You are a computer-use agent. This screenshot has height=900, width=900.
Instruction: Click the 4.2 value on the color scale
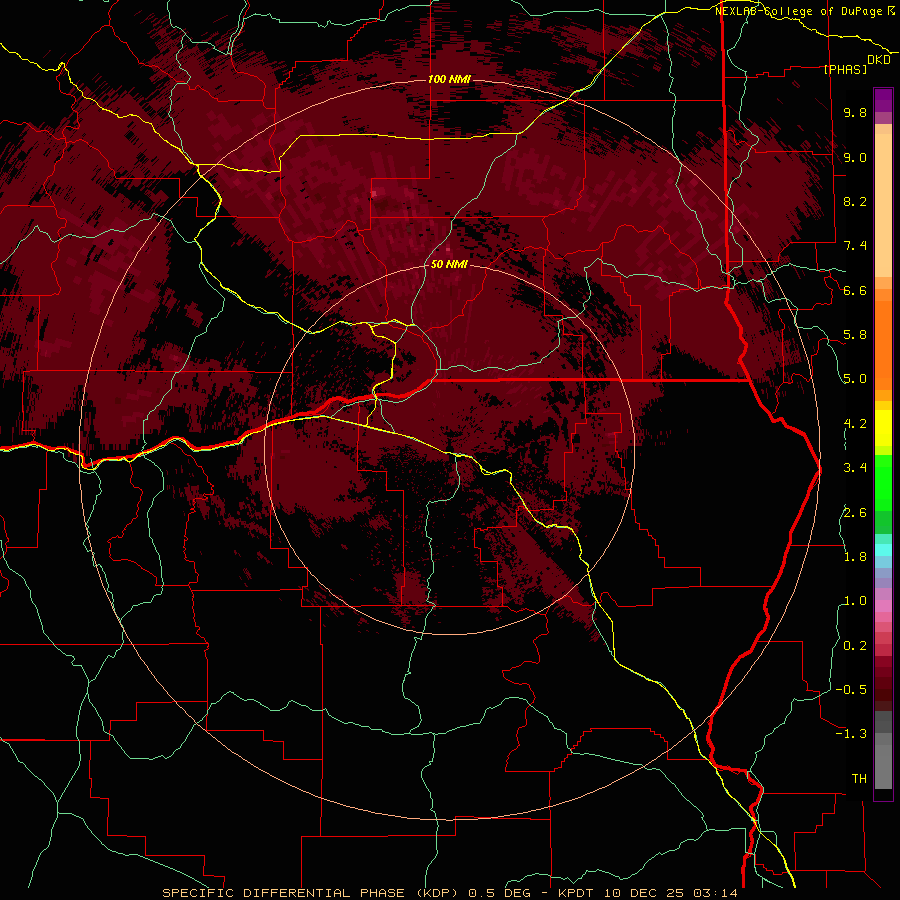(x=855, y=424)
